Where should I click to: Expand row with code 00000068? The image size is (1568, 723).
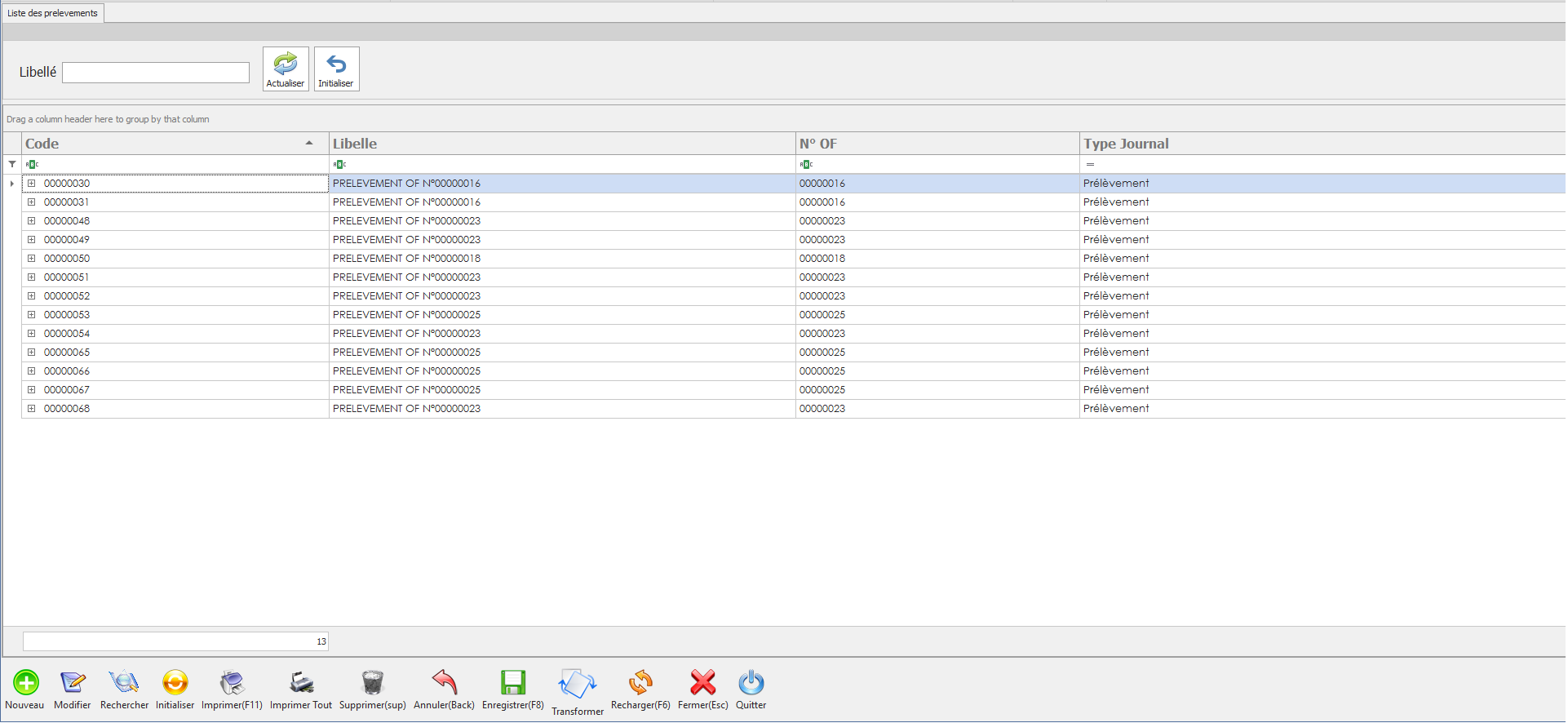32,409
